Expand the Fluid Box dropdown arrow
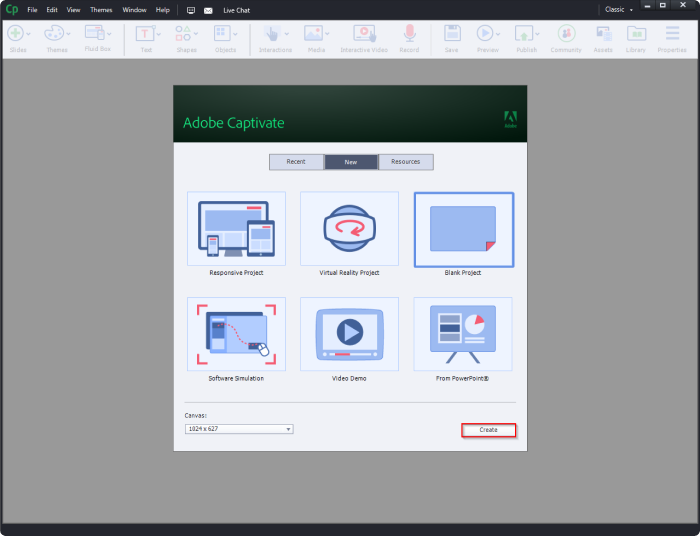The height and width of the screenshot is (536, 700). point(109,34)
